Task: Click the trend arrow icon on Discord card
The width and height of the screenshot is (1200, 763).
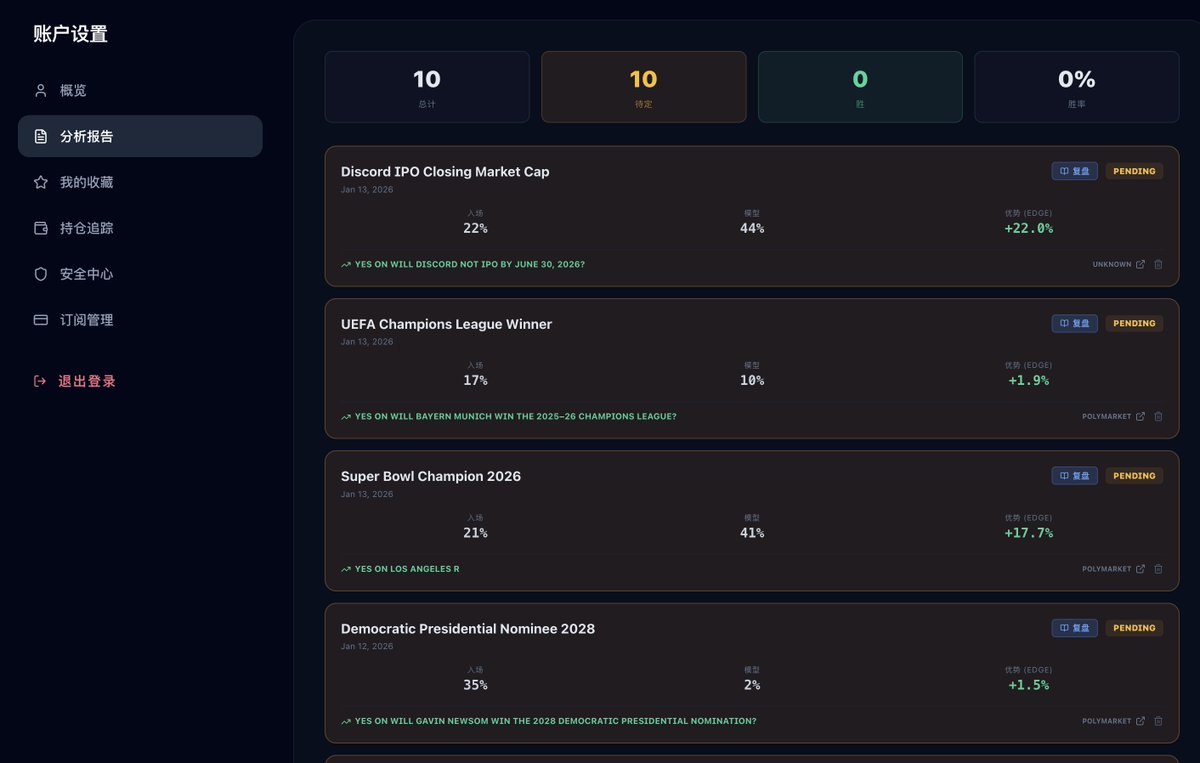Action: pos(346,264)
